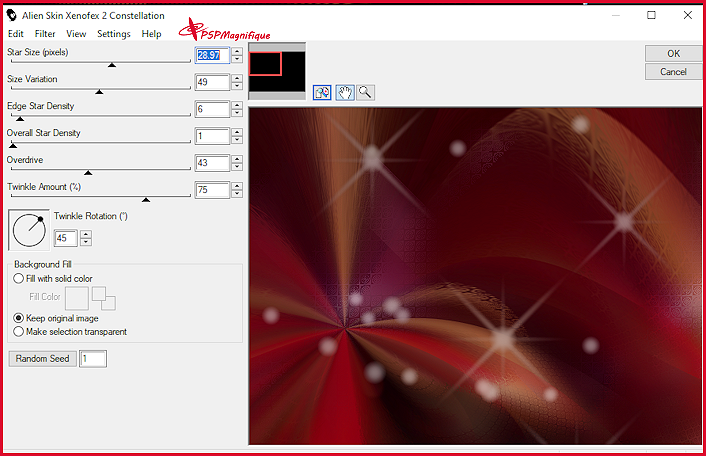
Task: Increase Twinkle Rotation with up arrow
Action: (86, 234)
